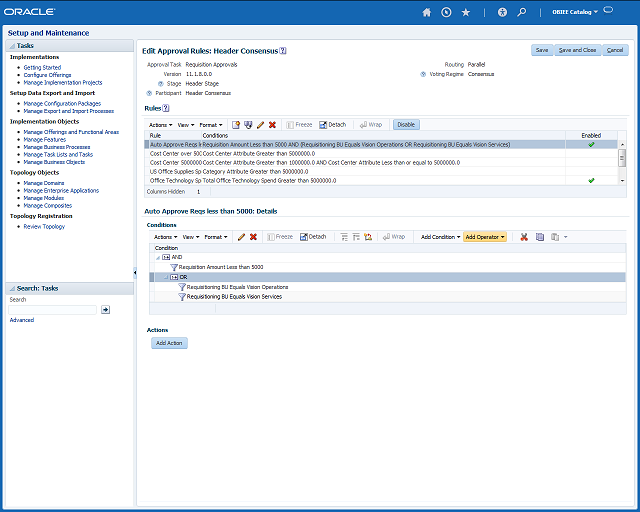Screen dimensions: 640x512
Task: Collapse the left Tasks pane splitter arrow
Action: pos(135,272)
